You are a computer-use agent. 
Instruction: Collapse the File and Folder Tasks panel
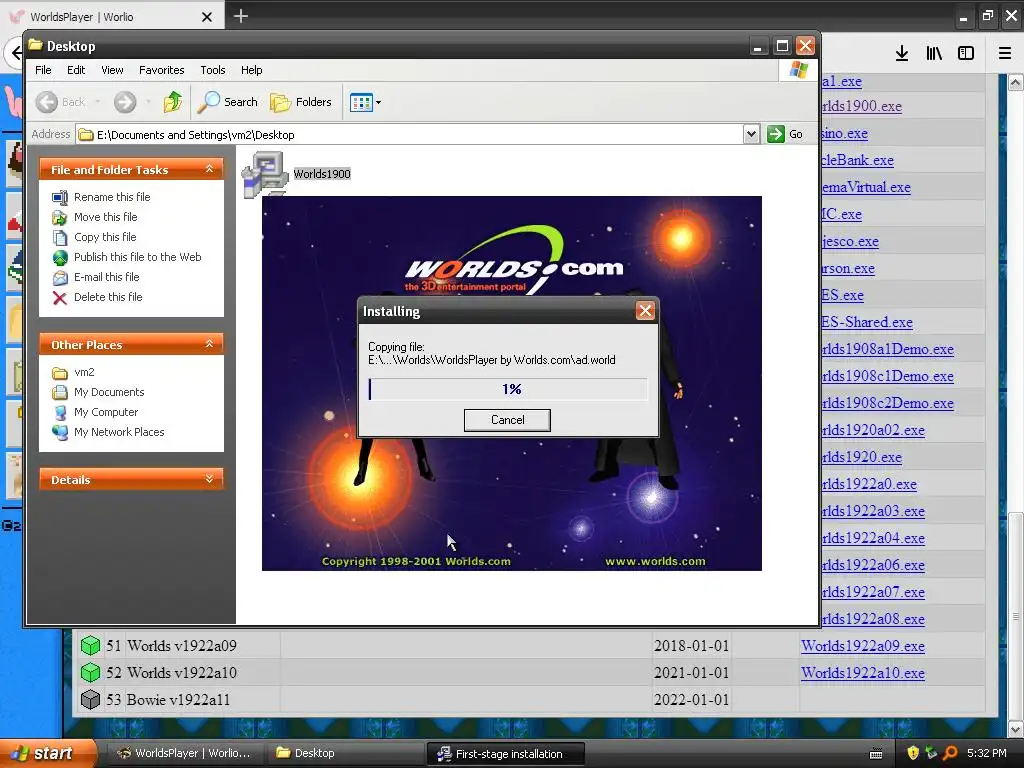[x=209, y=169]
